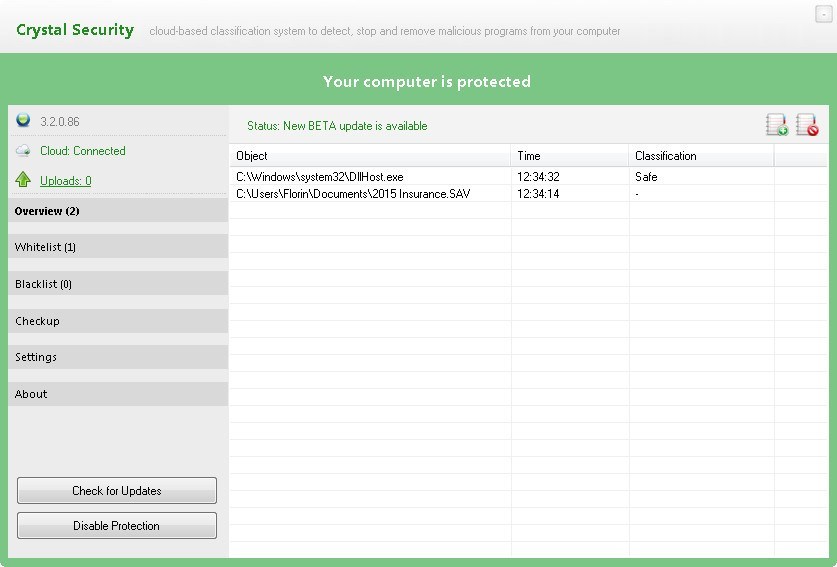The height and width of the screenshot is (567, 837).
Task: Sort by the Object column header
Action: coord(370,156)
